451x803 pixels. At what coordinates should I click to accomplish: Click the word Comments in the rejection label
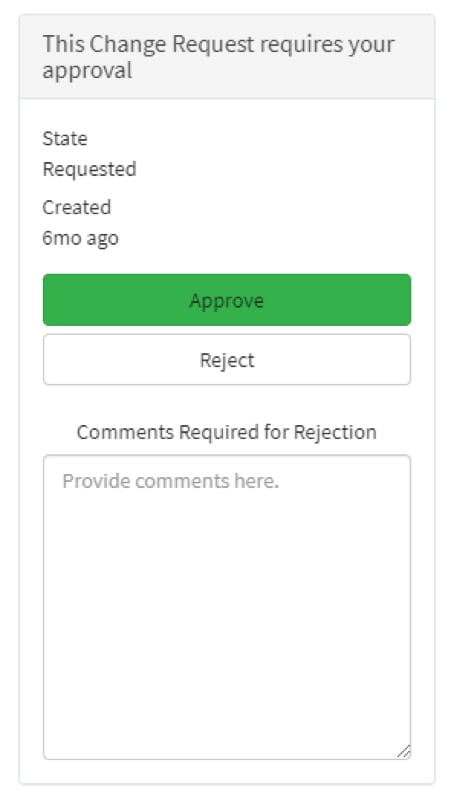[x=125, y=432]
